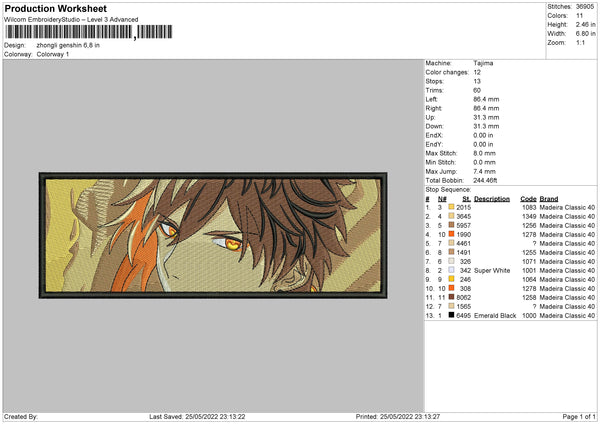Screen dimensions: 600x424
Task: Pick the color swatch for thread 4461
Action: pyautogui.click(x=452, y=243)
